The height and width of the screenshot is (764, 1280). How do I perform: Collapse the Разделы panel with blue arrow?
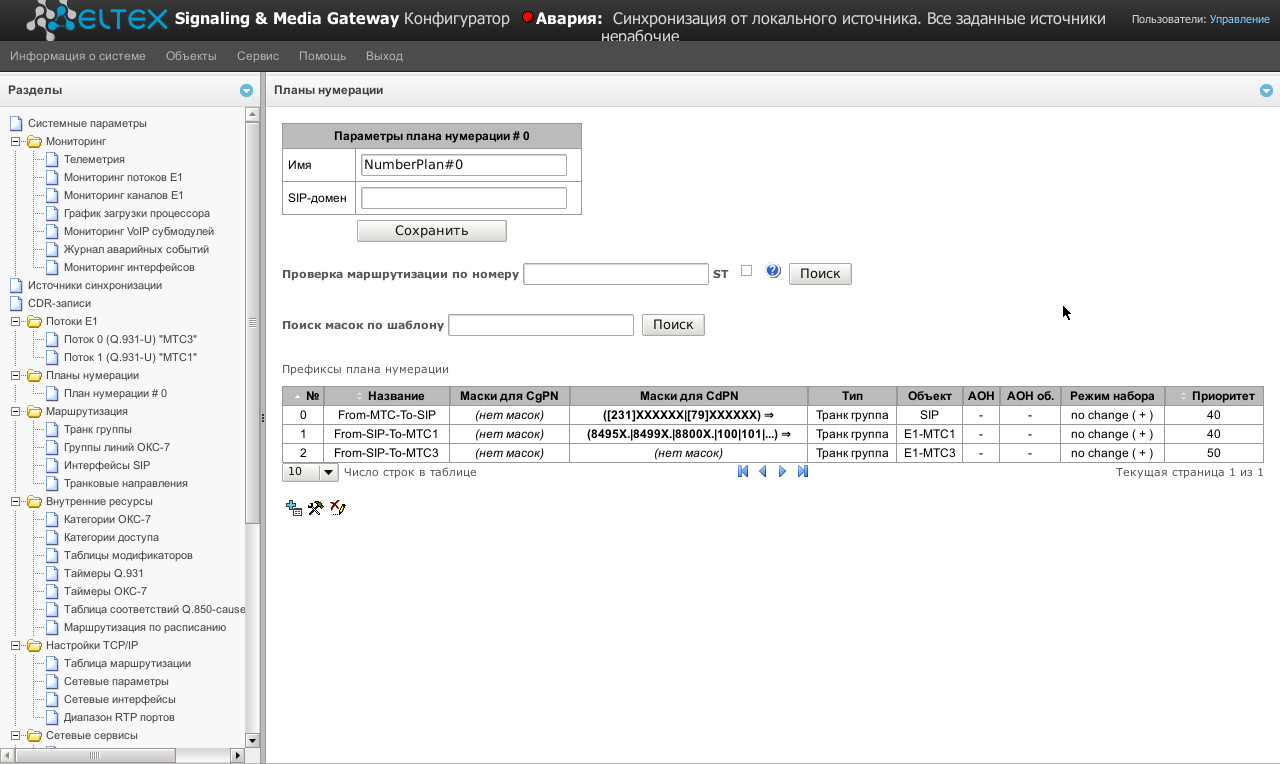click(246, 91)
